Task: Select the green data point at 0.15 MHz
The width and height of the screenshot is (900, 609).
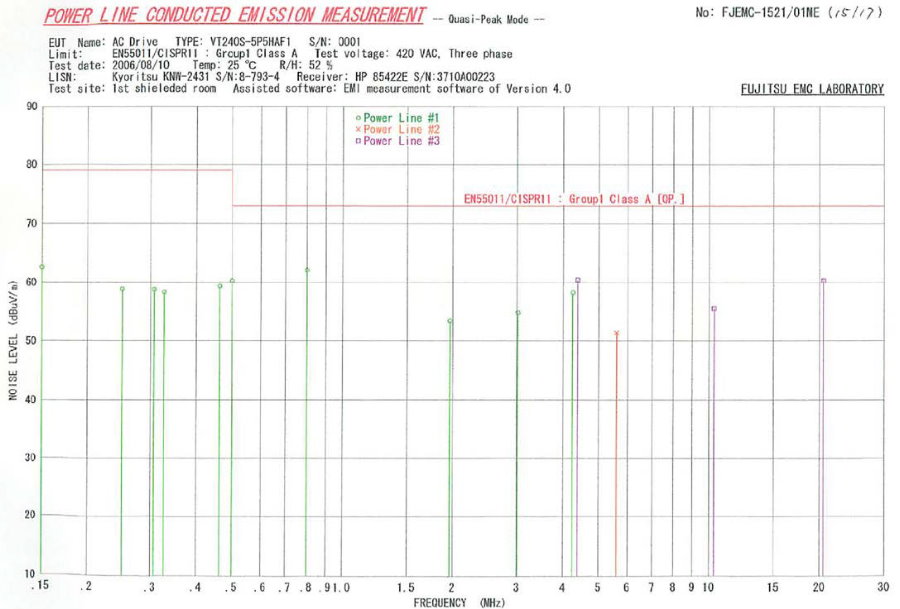Action: pos(42,267)
